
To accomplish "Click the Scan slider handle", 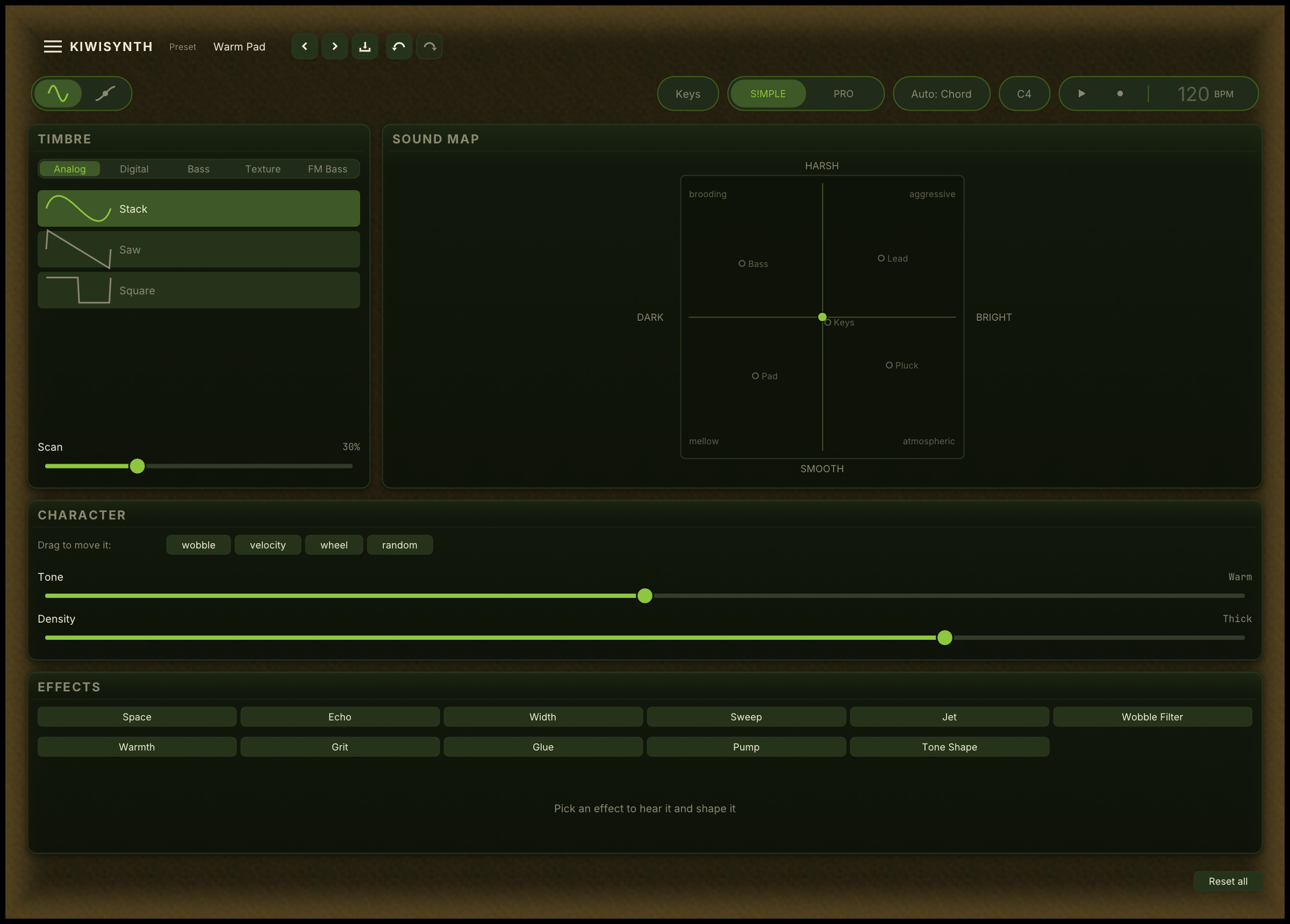I will 137,466.
